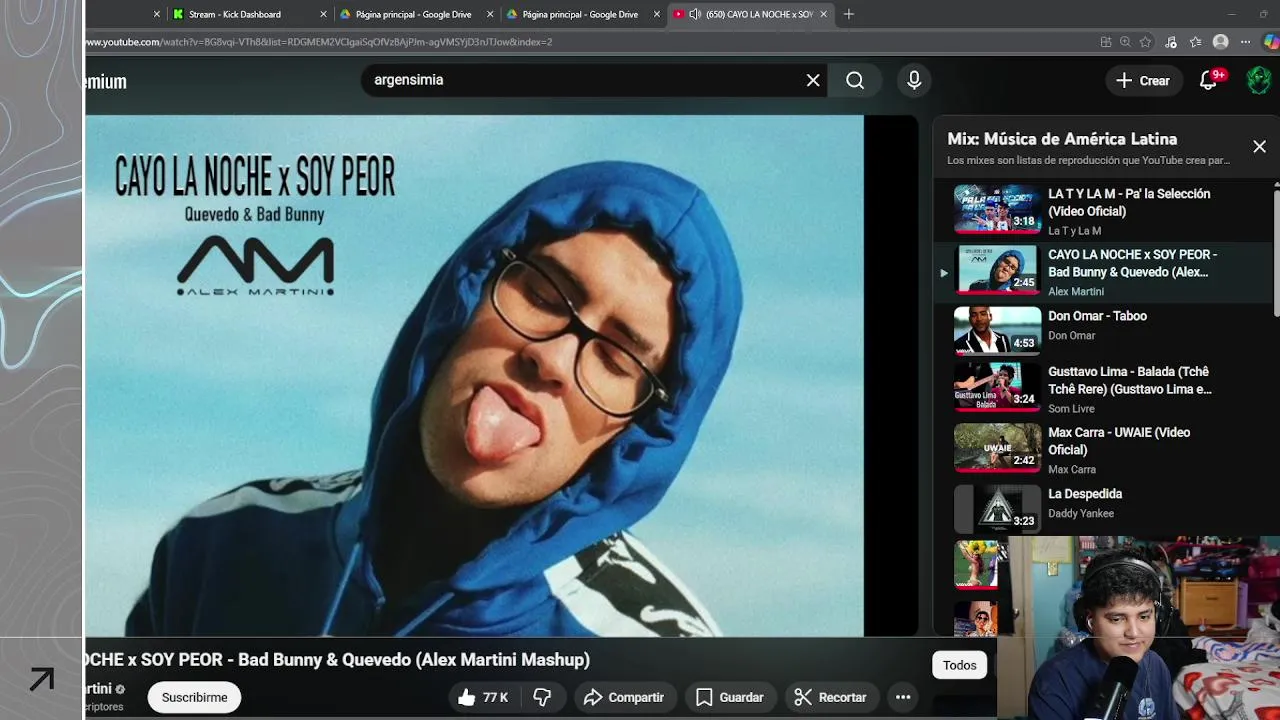Click 'Max Carra - UWAIE (Video Oficial)' title
Viewport: 1280px width, 720px height.
point(1119,441)
